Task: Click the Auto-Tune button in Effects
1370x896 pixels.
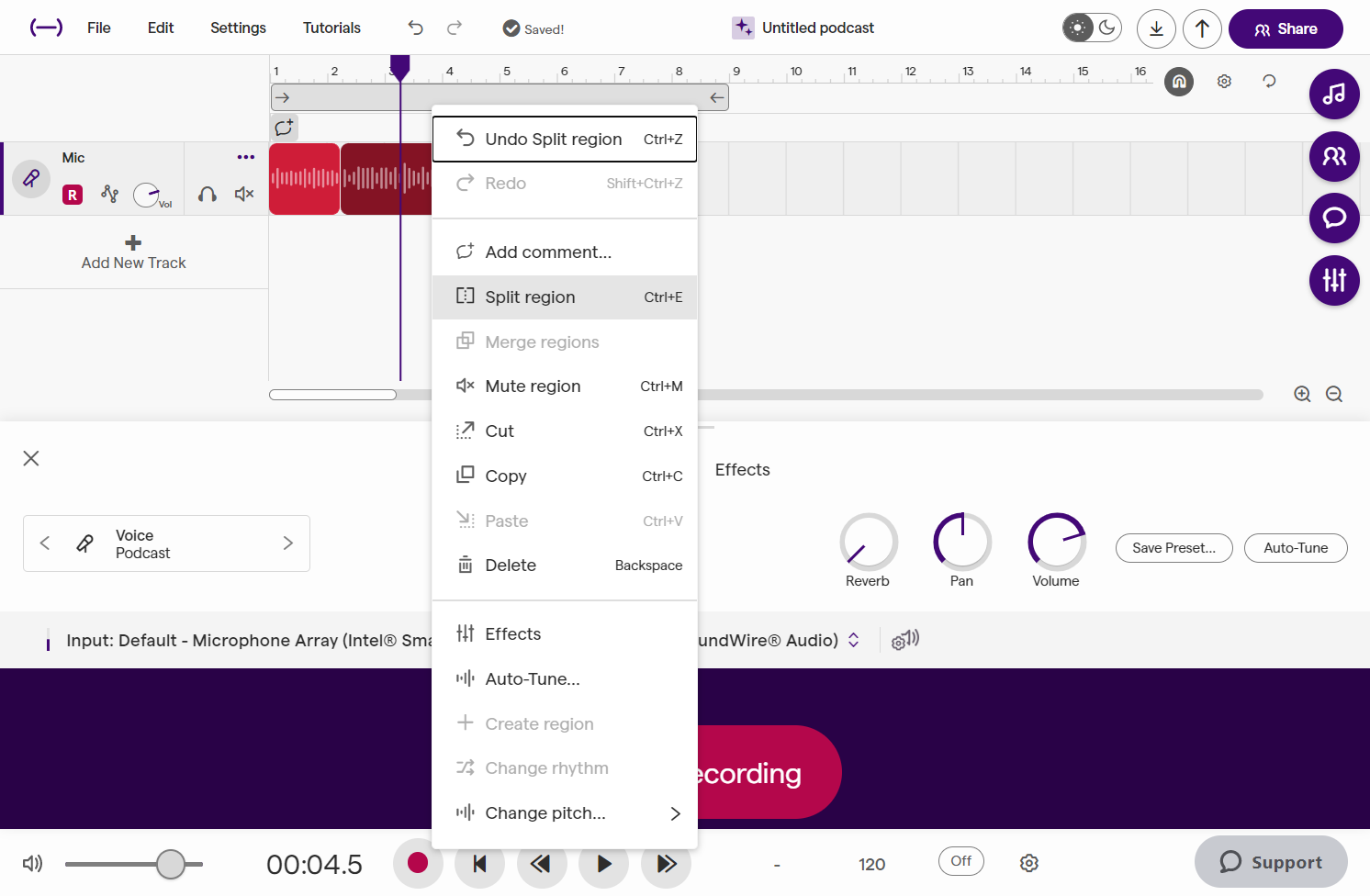Action: click(1296, 548)
